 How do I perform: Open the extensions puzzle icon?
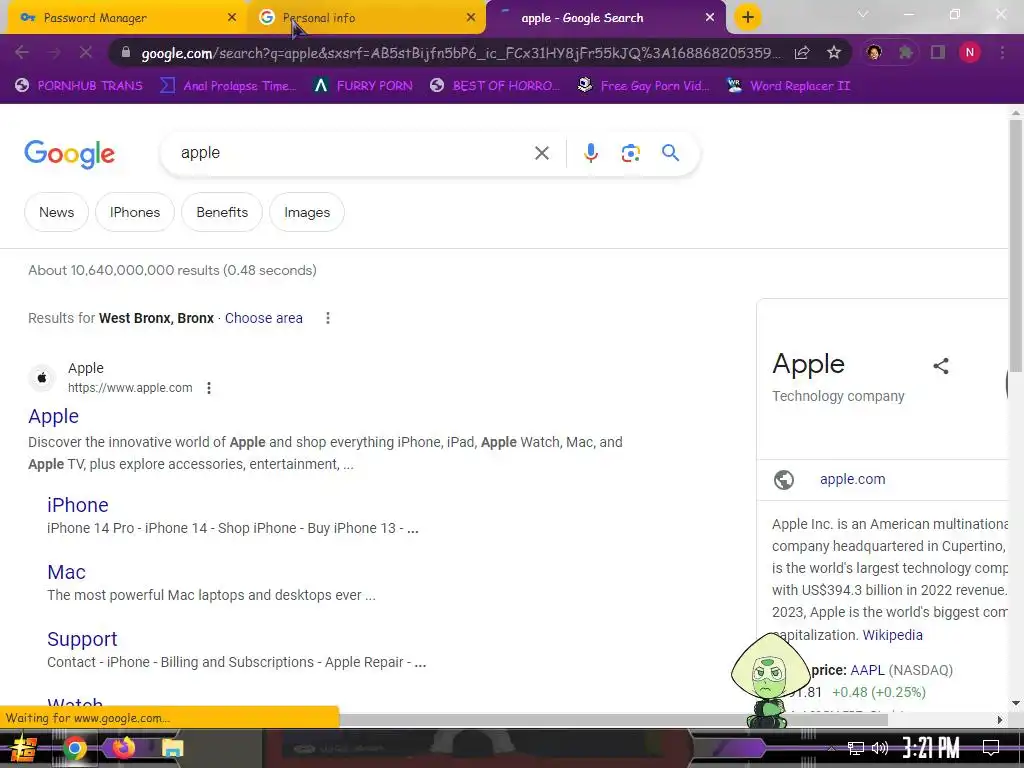point(906,53)
